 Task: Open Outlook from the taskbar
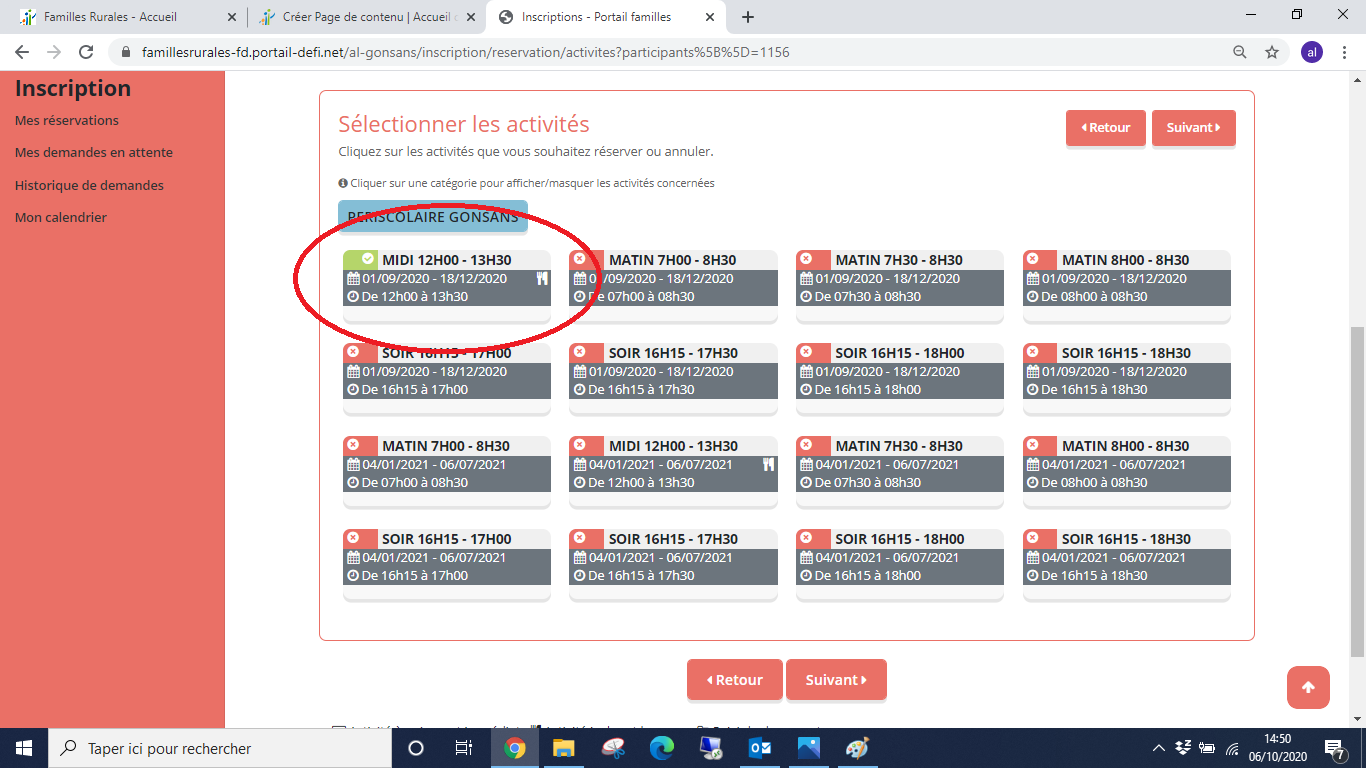click(760, 748)
